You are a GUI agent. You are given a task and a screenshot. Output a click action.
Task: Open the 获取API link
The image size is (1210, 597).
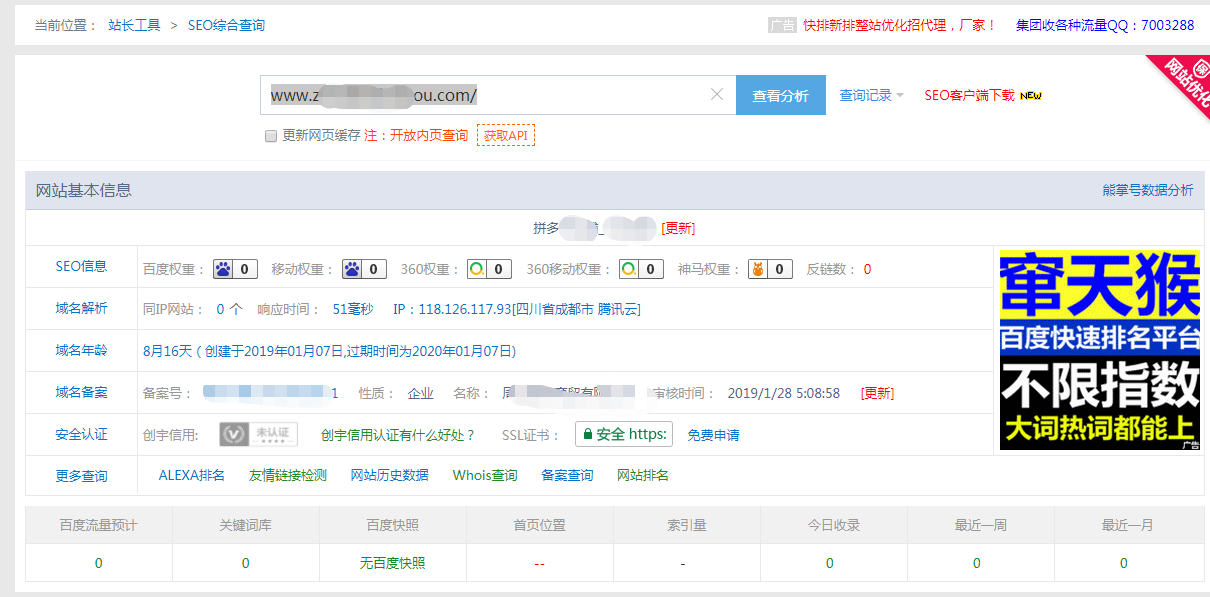click(506, 135)
